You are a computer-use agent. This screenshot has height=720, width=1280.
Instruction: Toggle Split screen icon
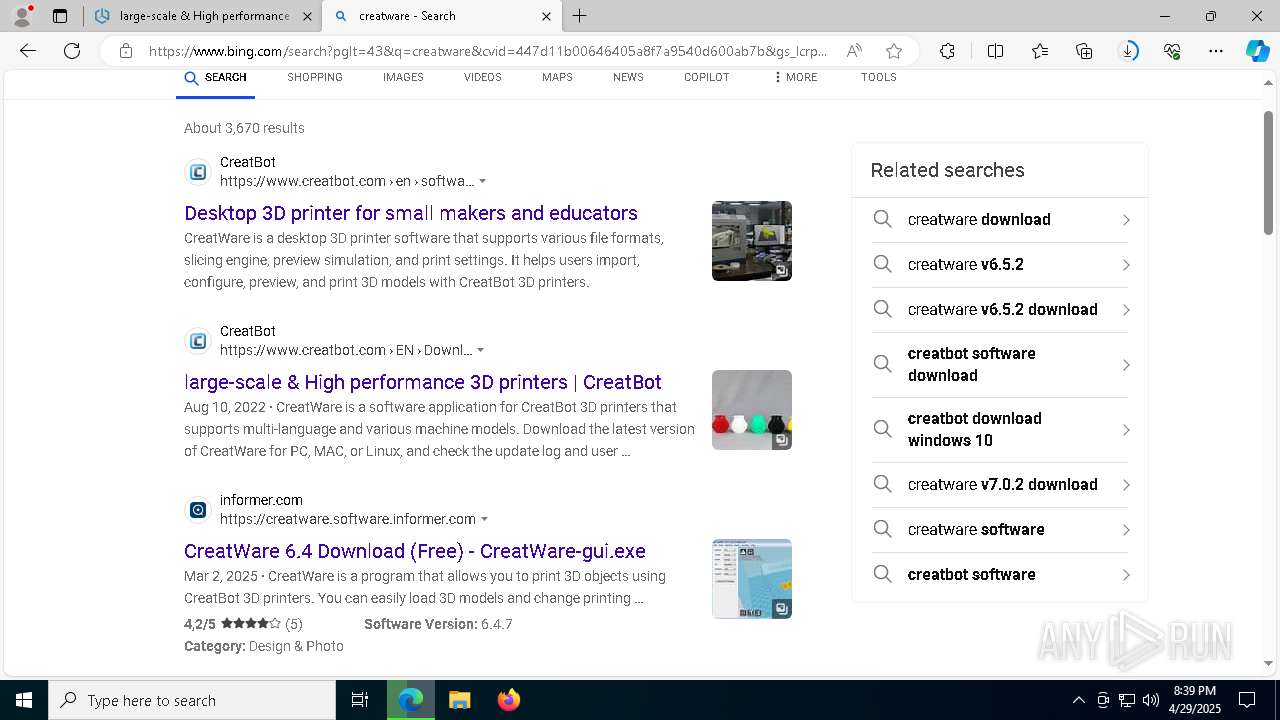coord(995,51)
